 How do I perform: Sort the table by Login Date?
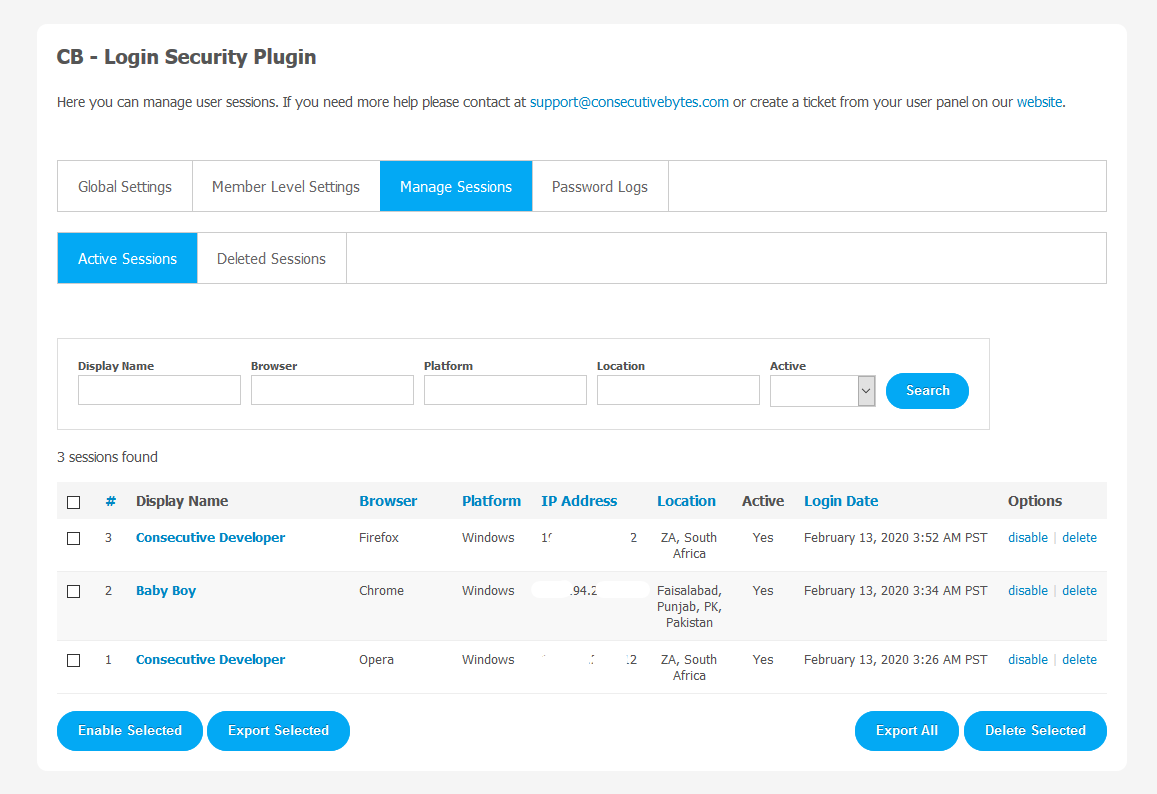(x=841, y=501)
